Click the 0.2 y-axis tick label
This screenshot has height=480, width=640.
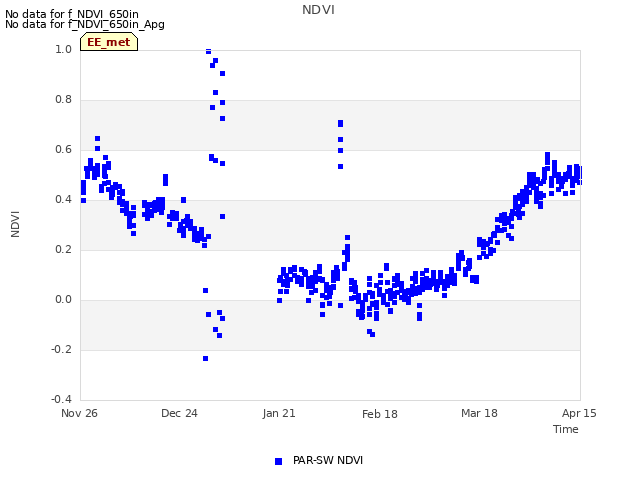pos(63,249)
